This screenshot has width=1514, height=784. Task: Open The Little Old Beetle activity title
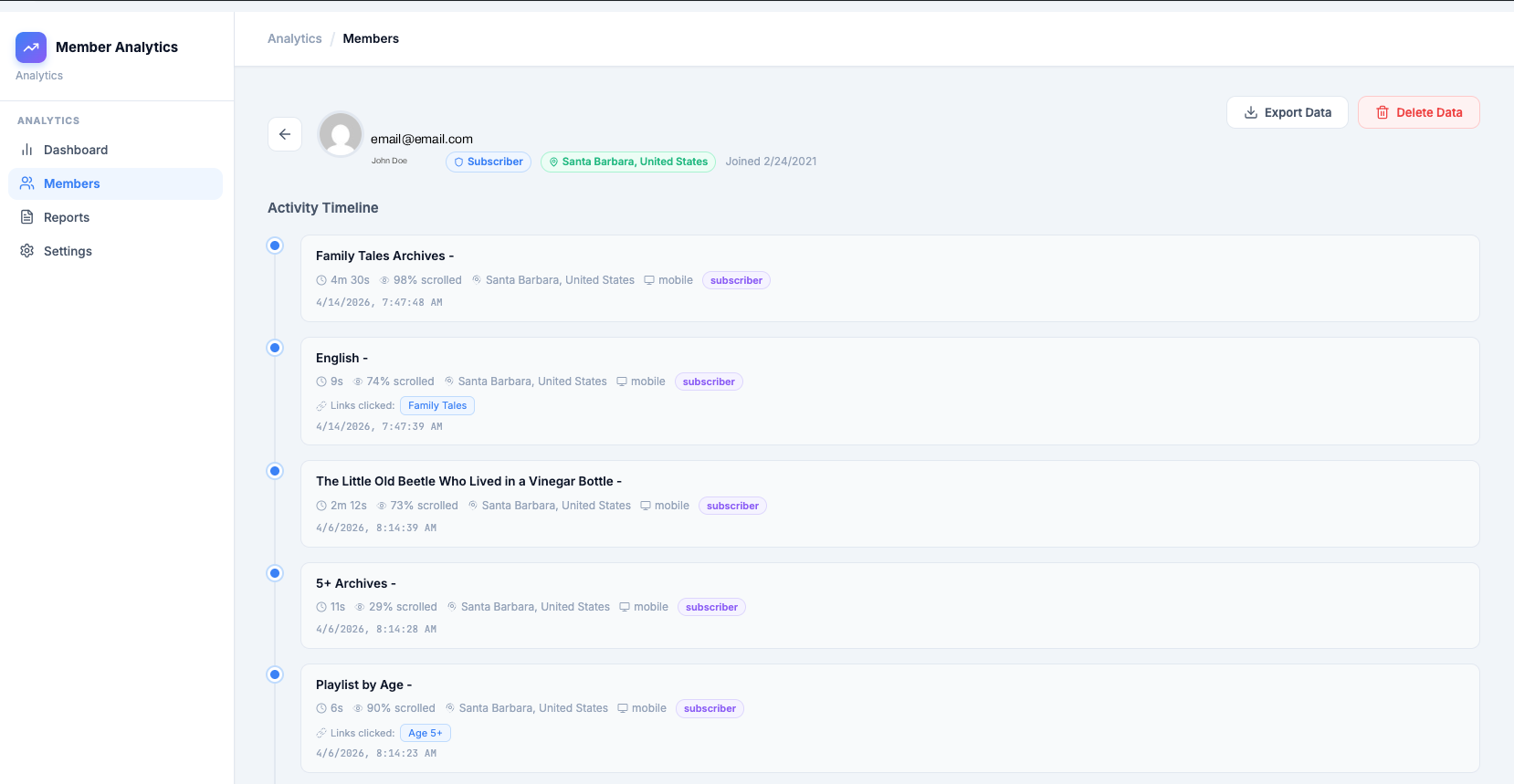(x=468, y=481)
